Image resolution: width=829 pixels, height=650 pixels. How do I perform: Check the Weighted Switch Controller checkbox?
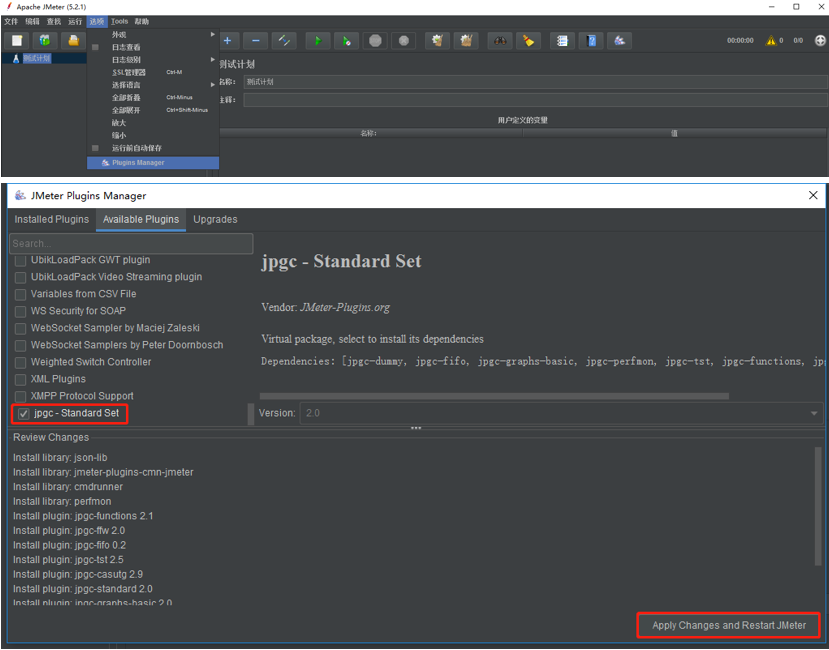21,362
